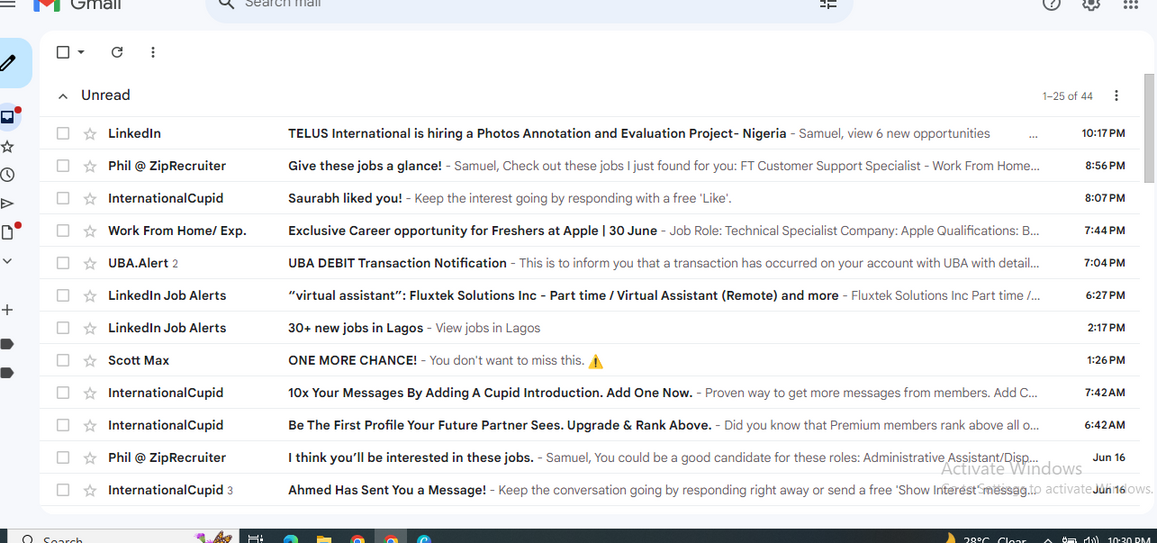Compose a new email with the pencil button
Viewport: 1157px width, 543px height.
(10, 63)
